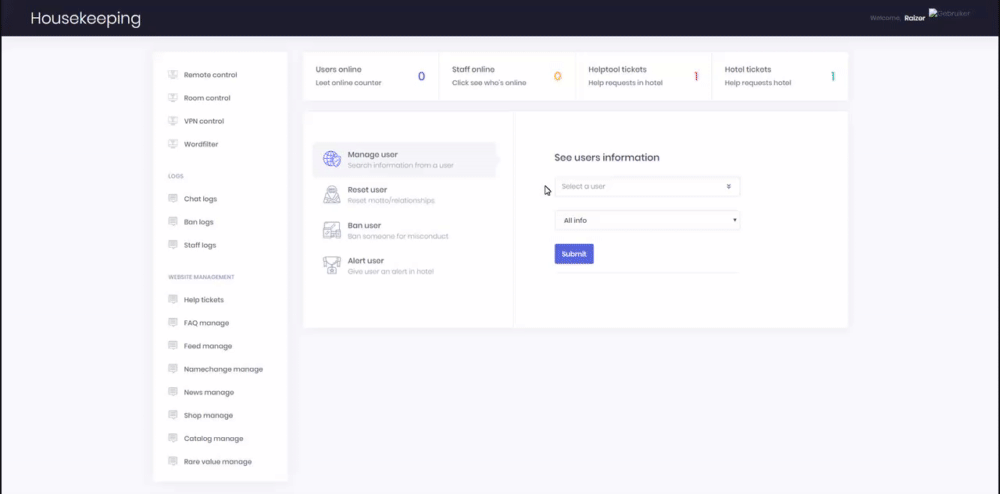
Task: Click the Manage user globe icon
Action: click(332, 159)
